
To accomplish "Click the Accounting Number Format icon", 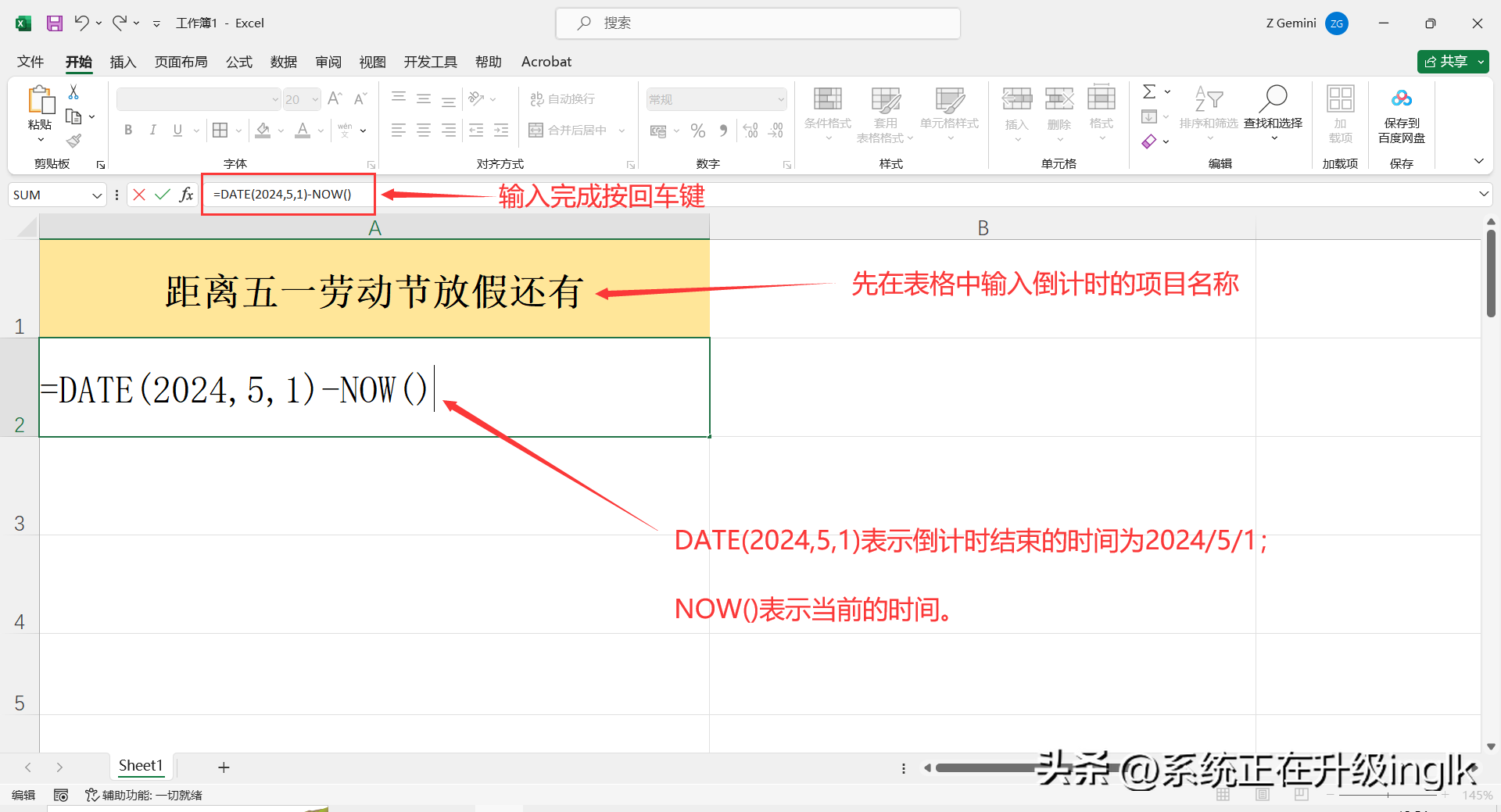I will point(658,131).
